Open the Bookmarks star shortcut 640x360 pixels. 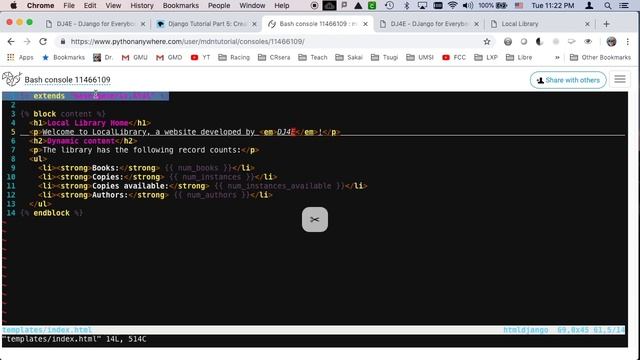pyautogui.click(x=64, y=58)
